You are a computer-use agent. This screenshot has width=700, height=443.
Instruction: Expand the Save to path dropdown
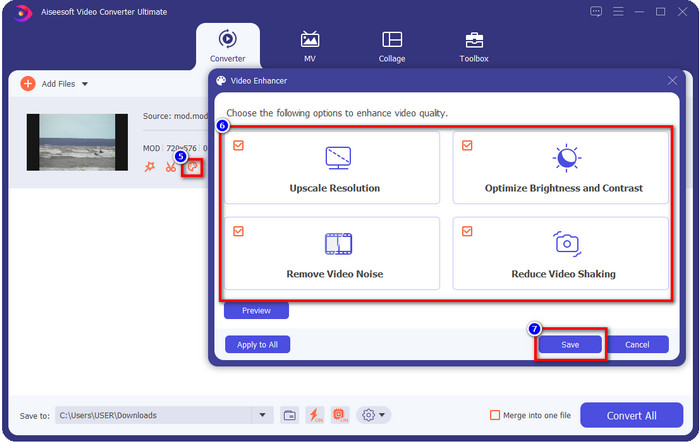[x=262, y=415]
